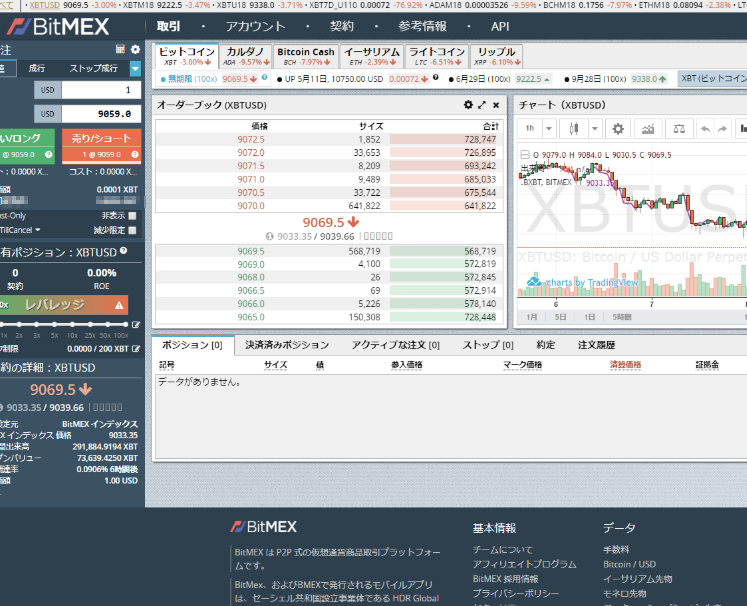747x606 pixels.
Task: Click help icon next to perpetual price
Action: pyautogui.click(x=264, y=77)
